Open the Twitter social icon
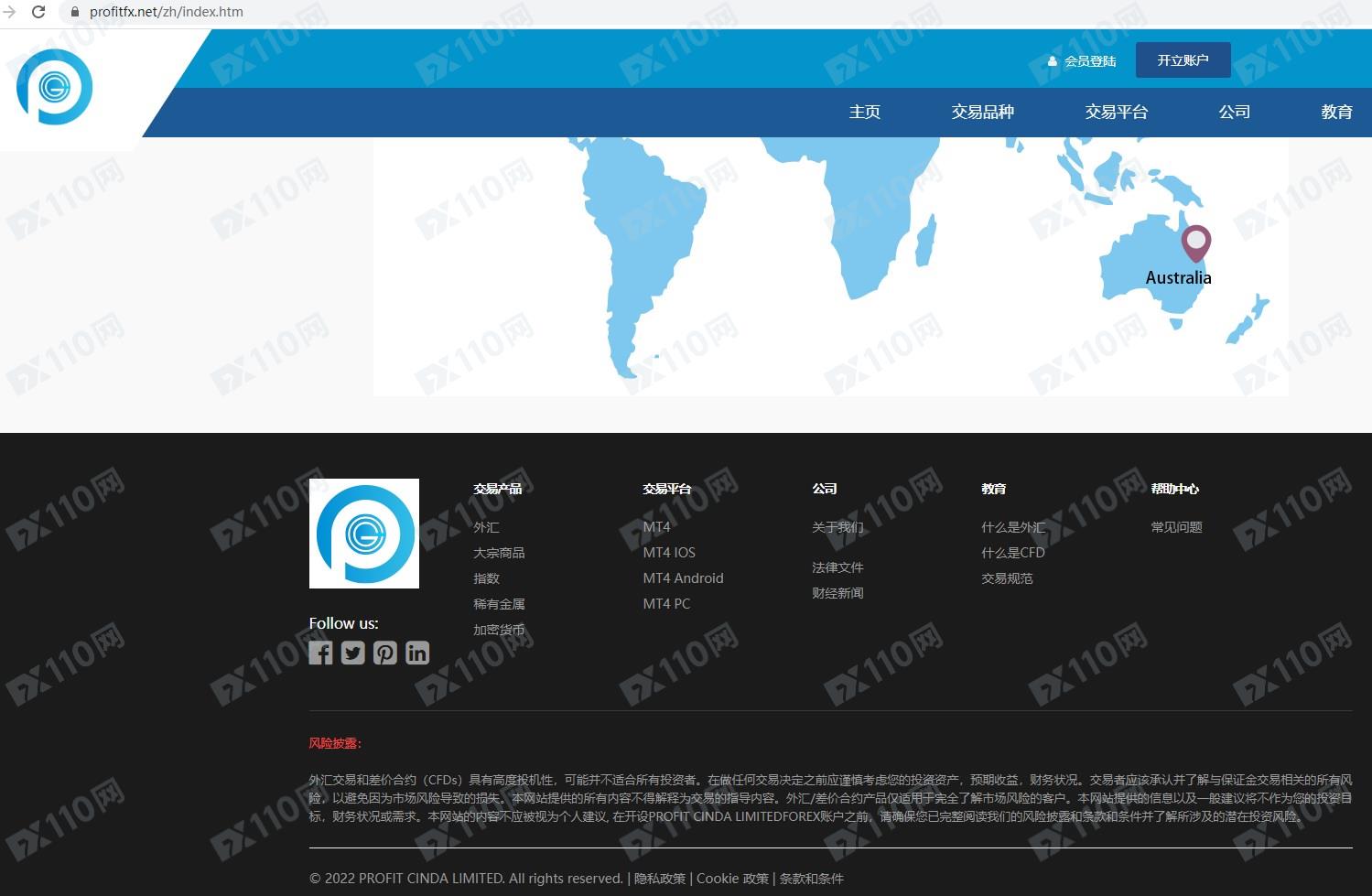This screenshot has width=1372, height=896. click(x=352, y=653)
